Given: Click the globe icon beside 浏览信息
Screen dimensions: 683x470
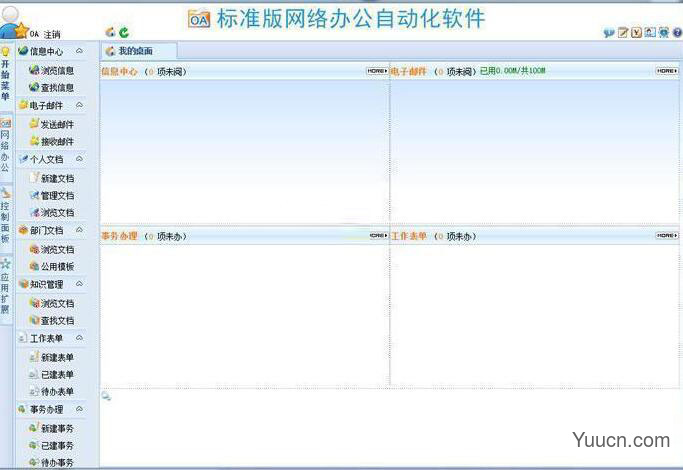Looking at the screenshot, I should click(34, 70).
